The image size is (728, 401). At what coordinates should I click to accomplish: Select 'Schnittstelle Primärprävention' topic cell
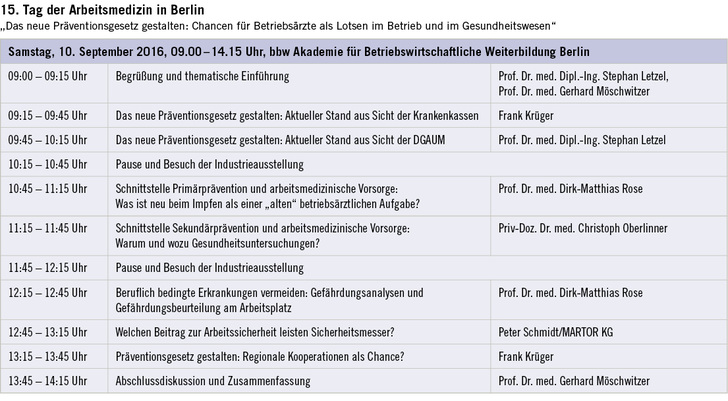click(x=270, y=195)
